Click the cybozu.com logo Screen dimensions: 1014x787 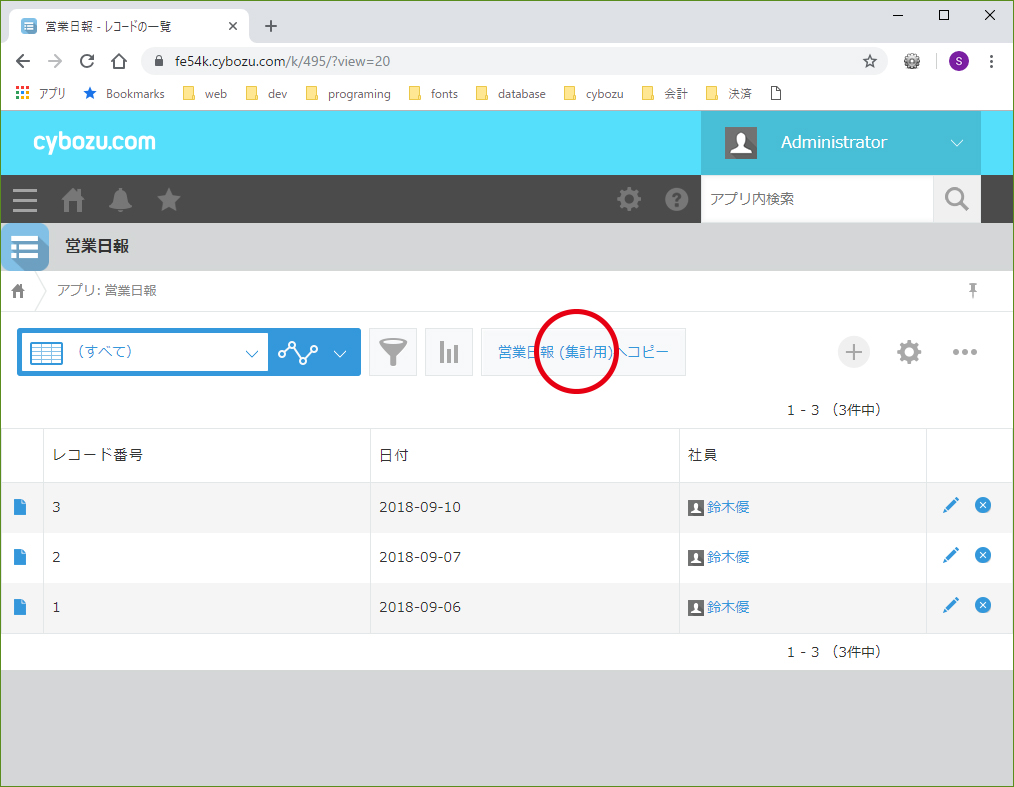click(94, 142)
